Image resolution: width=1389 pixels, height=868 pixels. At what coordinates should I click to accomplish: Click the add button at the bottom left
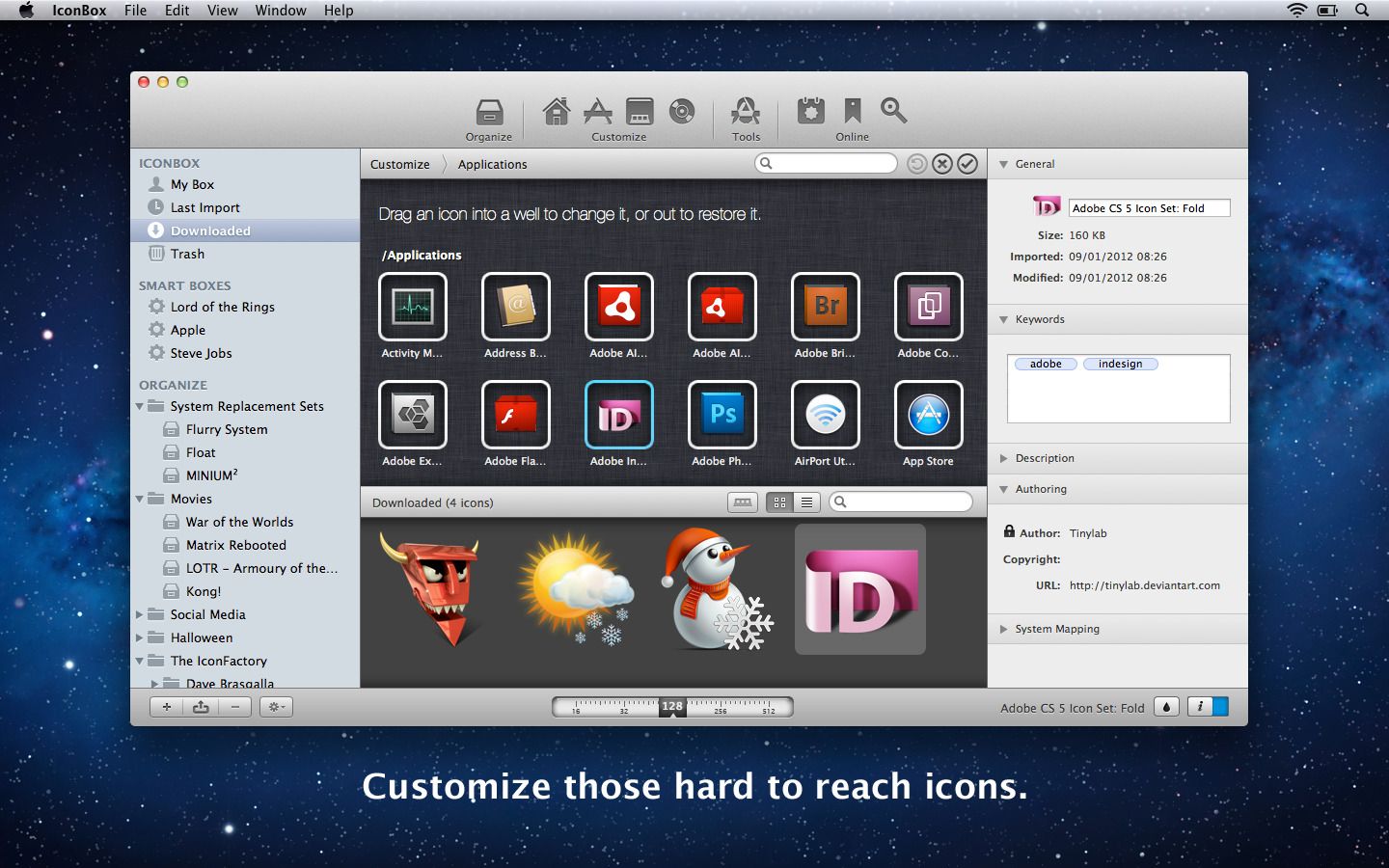pos(166,706)
